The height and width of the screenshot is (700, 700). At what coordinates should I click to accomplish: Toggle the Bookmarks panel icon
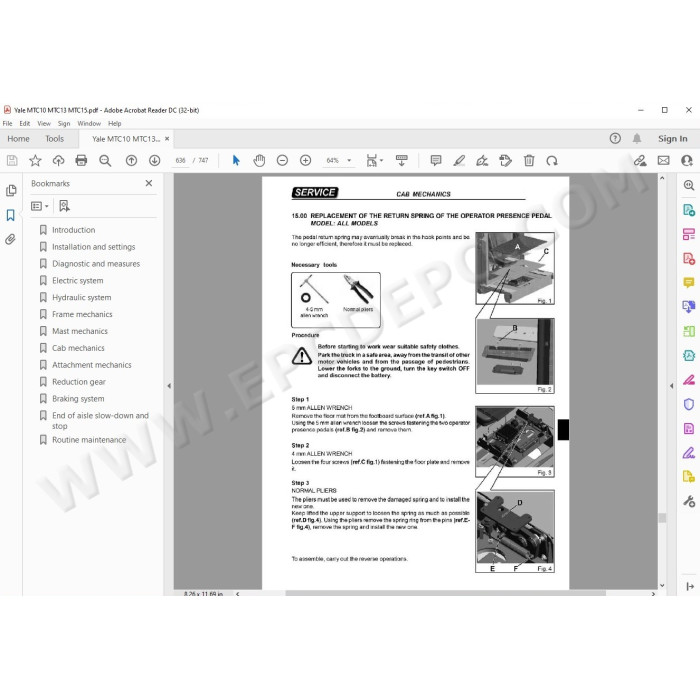coord(11,215)
